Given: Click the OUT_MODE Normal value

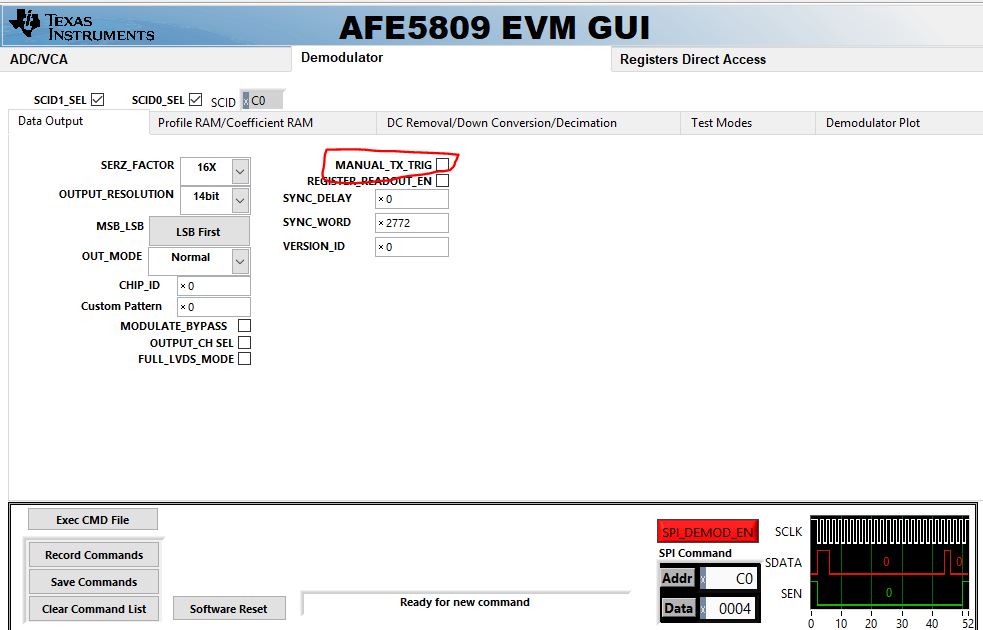Looking at the screenshot, I should [x=191, y=257].
